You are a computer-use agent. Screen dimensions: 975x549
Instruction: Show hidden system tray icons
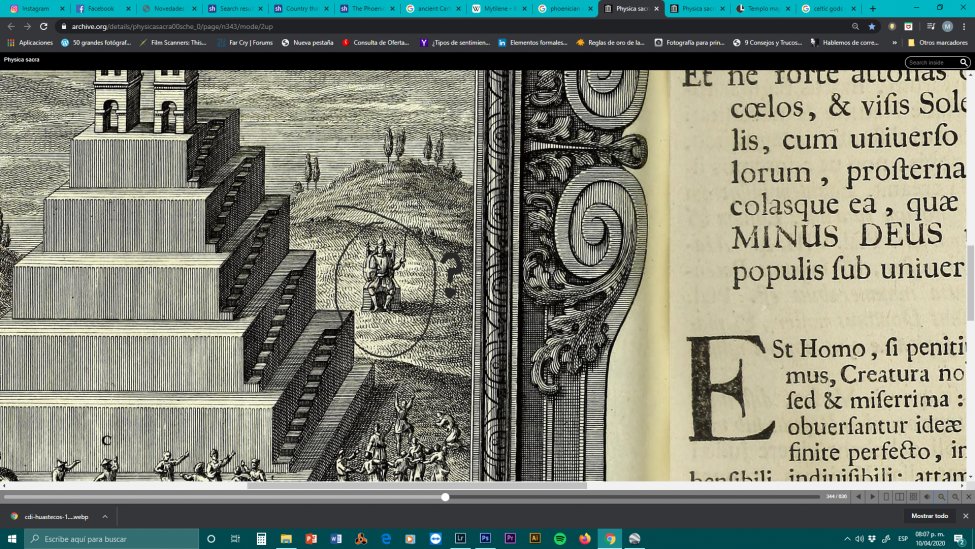(x=847, y=539)
